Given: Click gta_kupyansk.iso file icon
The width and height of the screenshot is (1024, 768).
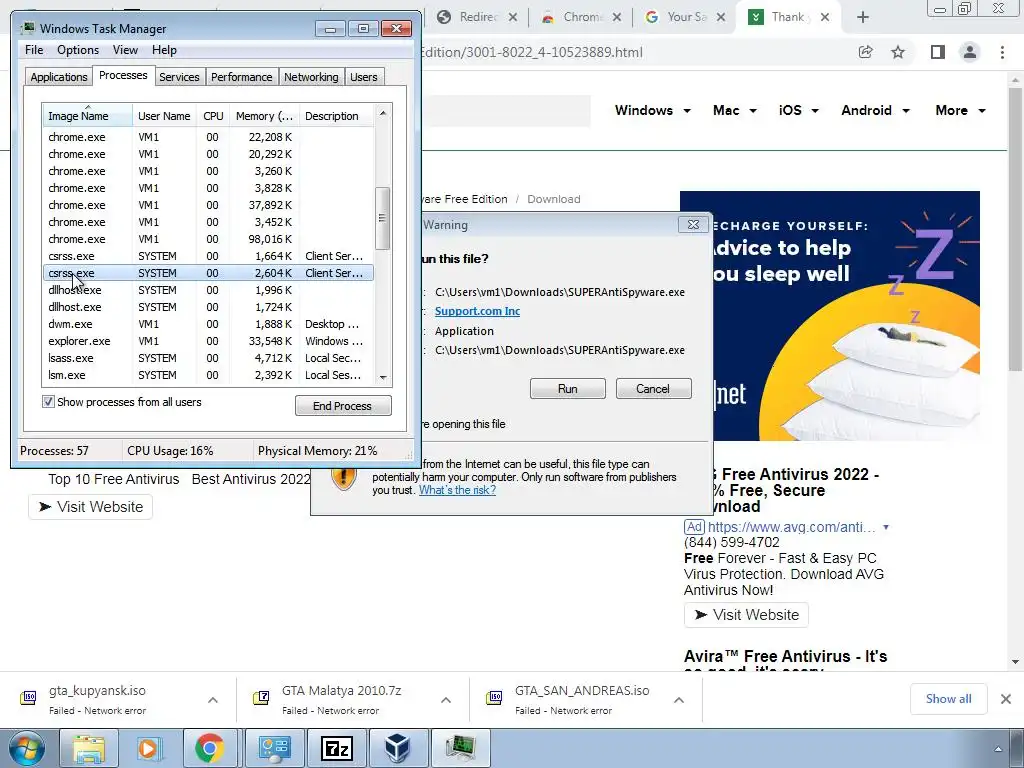Looking at the screenshot, I should (x=28, y=698).
